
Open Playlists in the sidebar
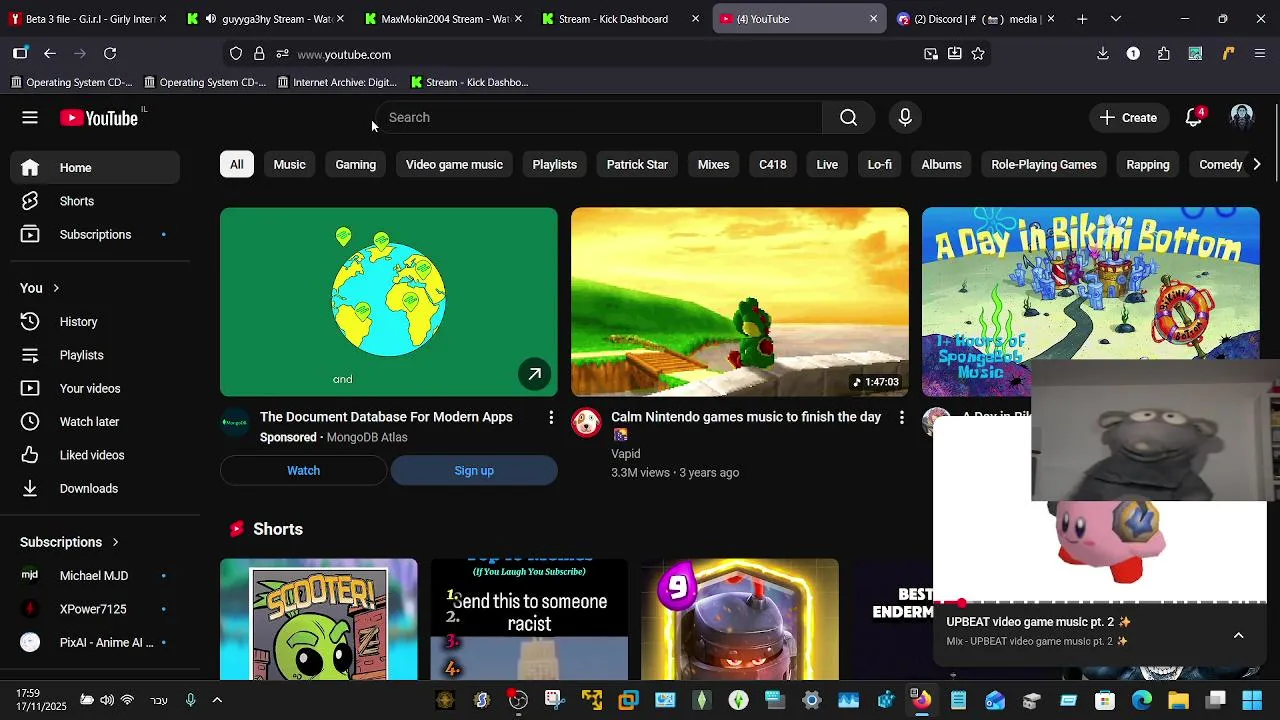95,355
